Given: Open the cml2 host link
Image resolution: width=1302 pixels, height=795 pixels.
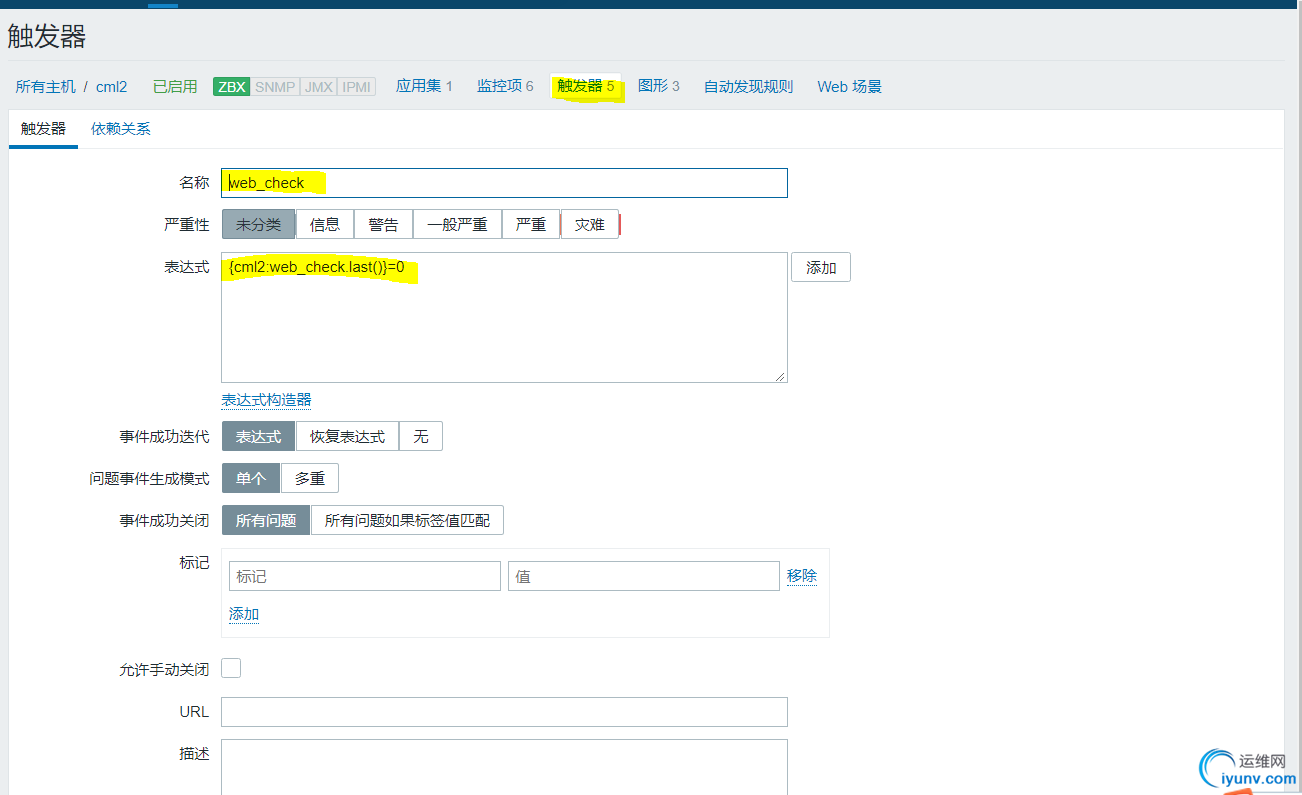Looking at the screenshot, I should (112, 87).
